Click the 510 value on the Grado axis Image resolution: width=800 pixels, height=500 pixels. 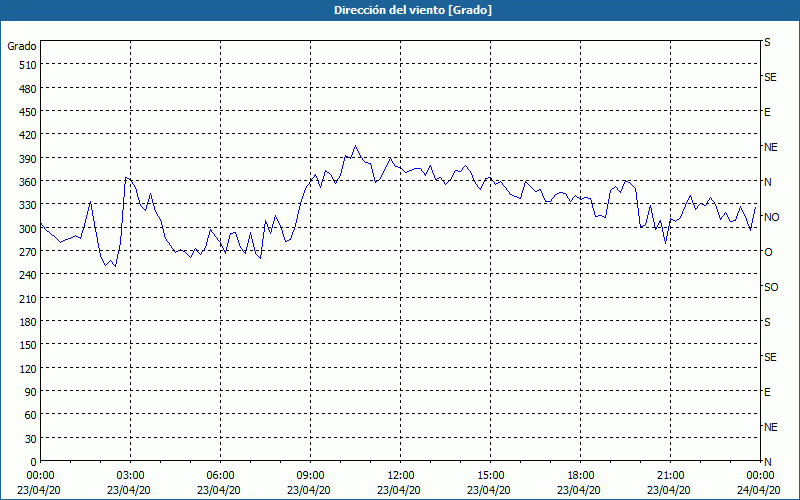(28, 65)
